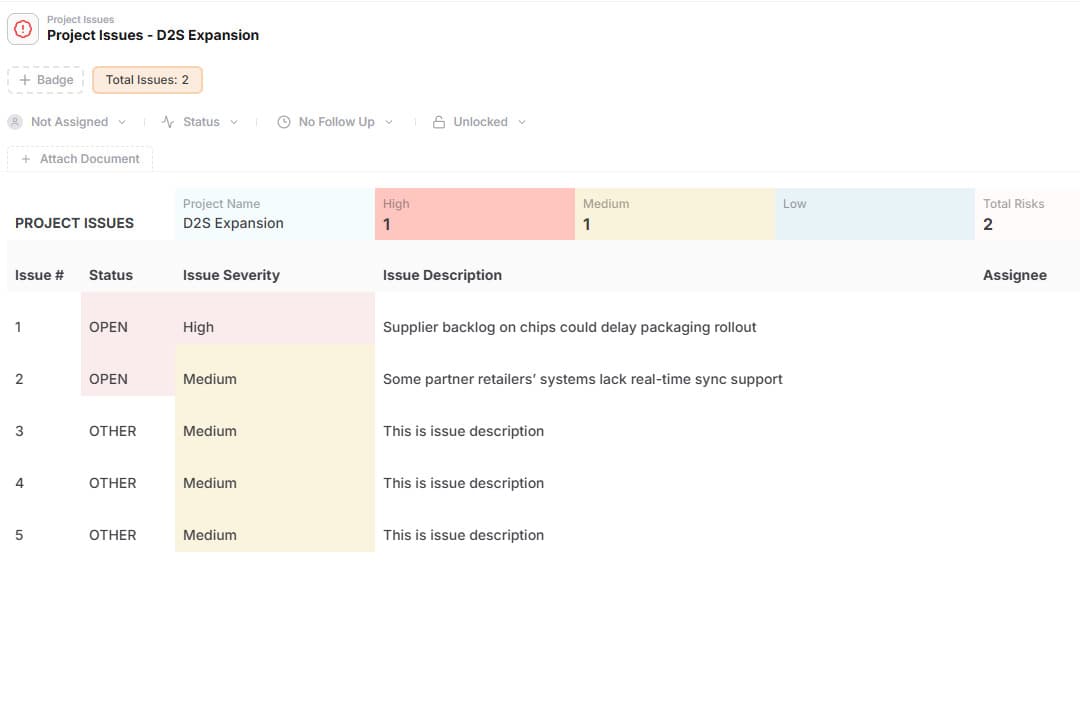Click the Issue # column header
The image size is (1080, 720).
point(39,275)
